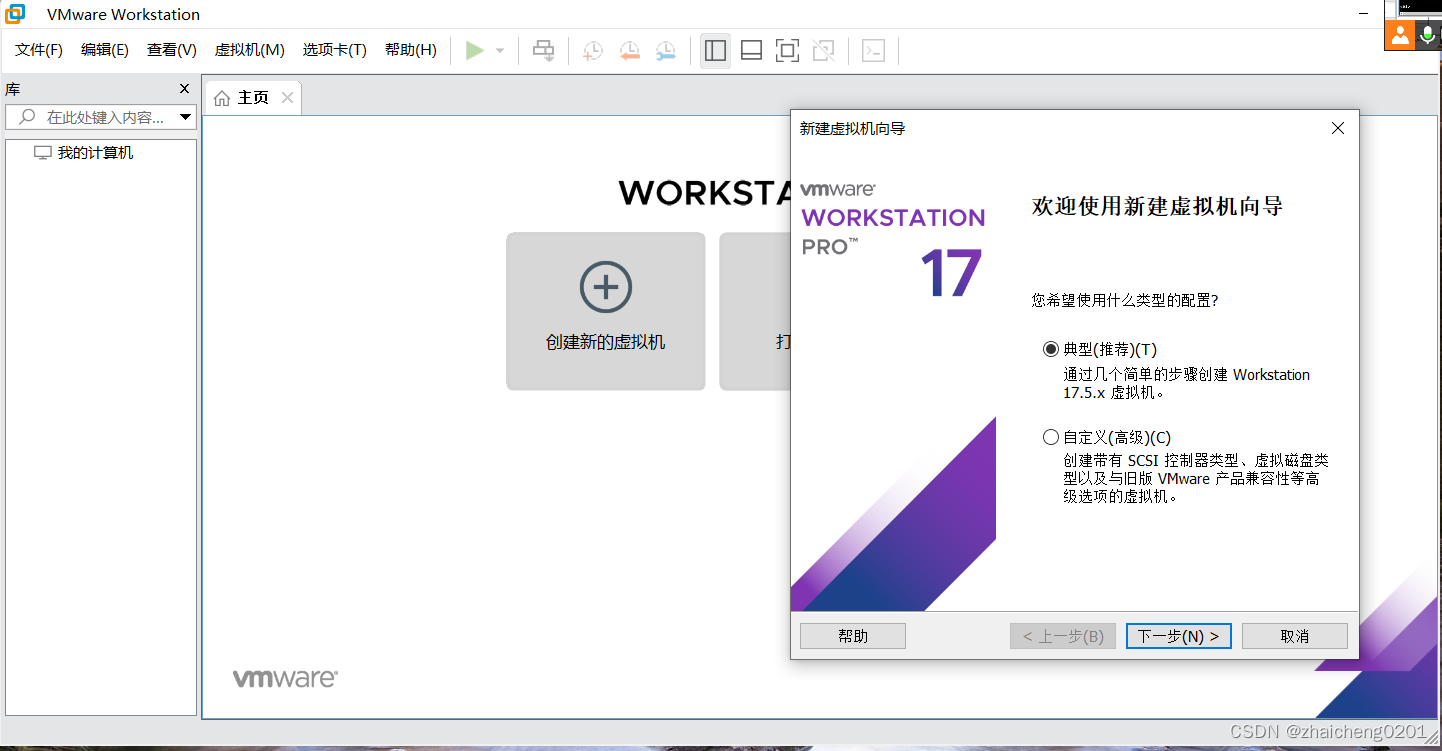Click the Unity mode toolbar icon
Viewport: 1442px width, 751px height.
[x=823, y=50]
